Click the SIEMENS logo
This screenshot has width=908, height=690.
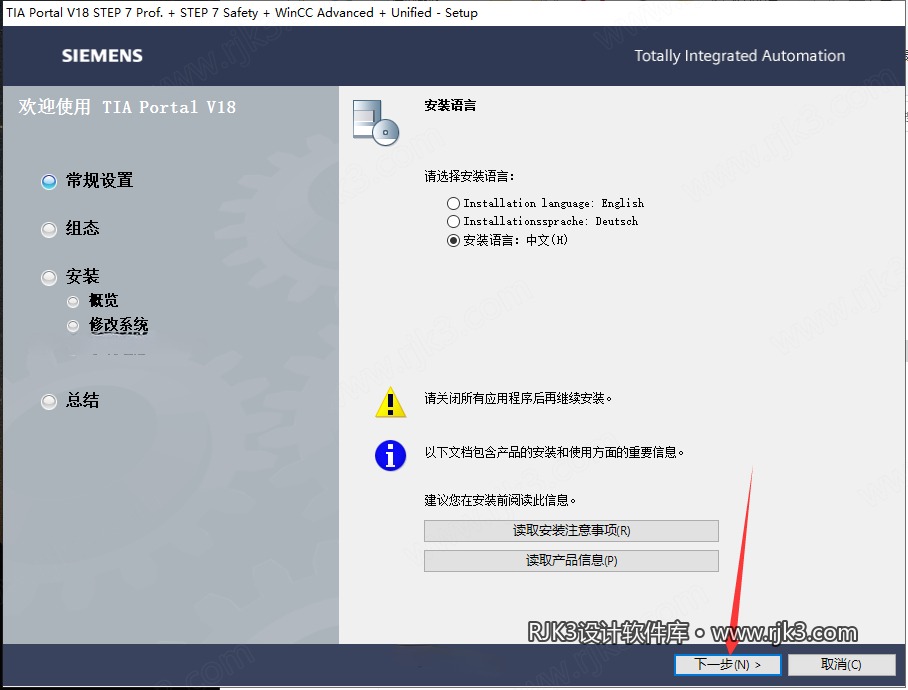102,56
